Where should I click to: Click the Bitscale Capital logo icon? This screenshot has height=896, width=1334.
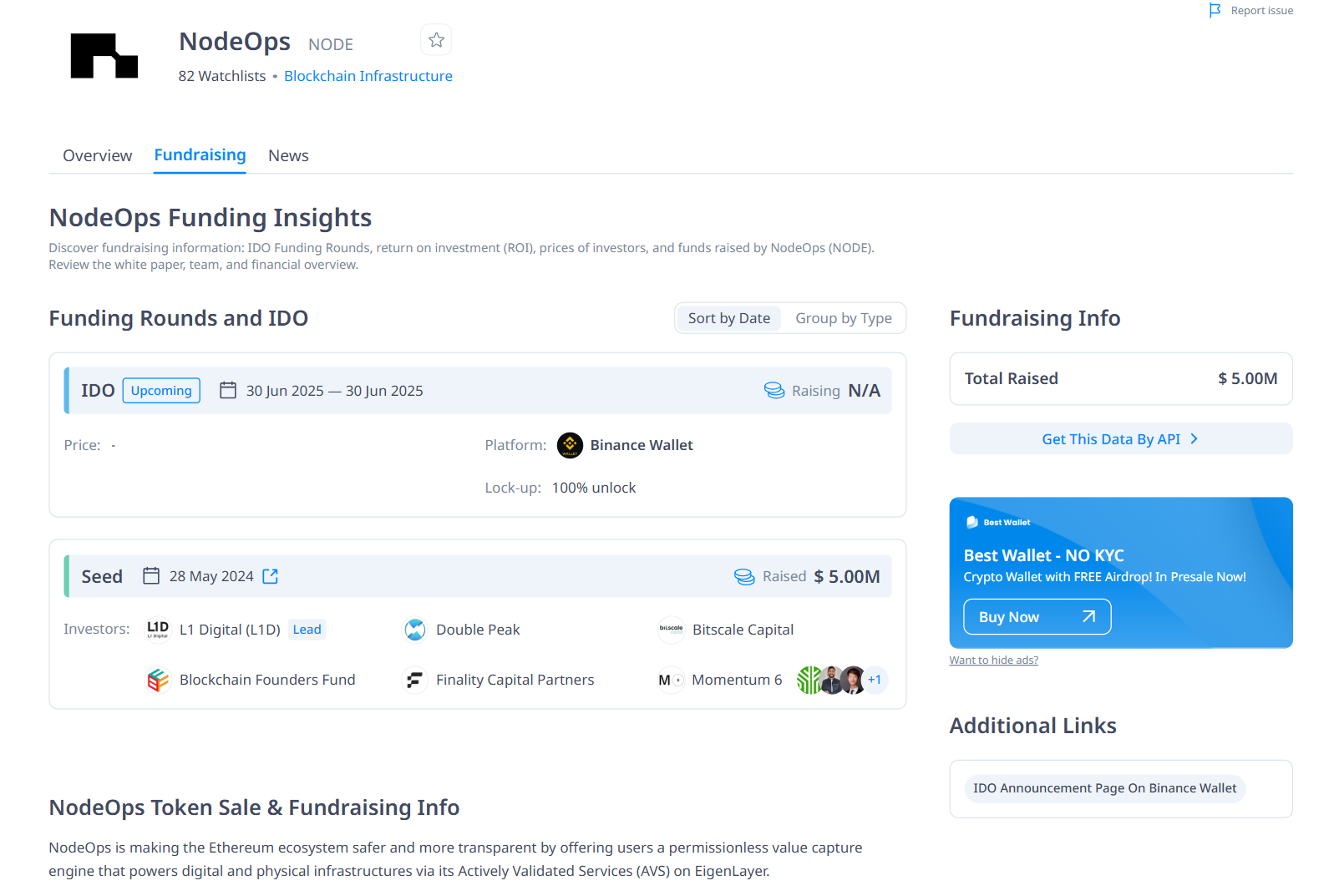click(x=671, y=630)
